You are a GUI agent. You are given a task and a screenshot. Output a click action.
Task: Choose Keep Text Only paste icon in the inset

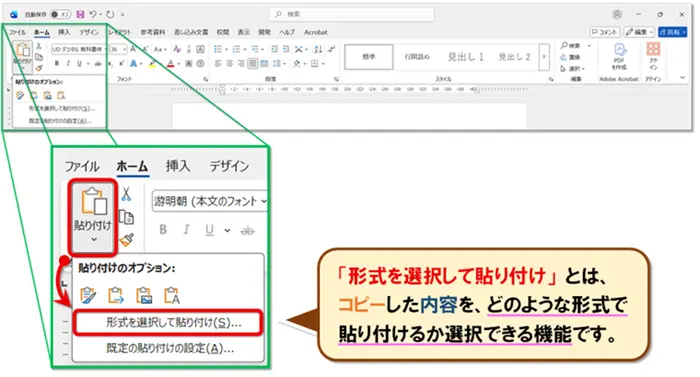[x=172, y=295]
